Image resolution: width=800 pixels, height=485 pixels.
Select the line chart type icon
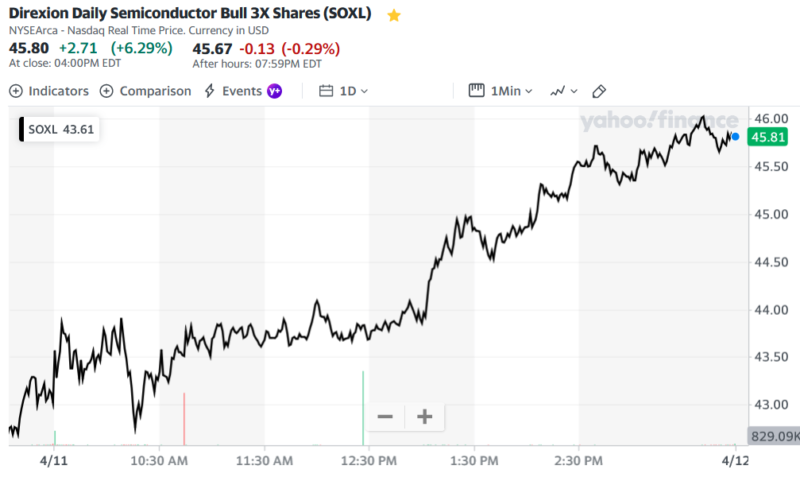click(x=557, y=91)
